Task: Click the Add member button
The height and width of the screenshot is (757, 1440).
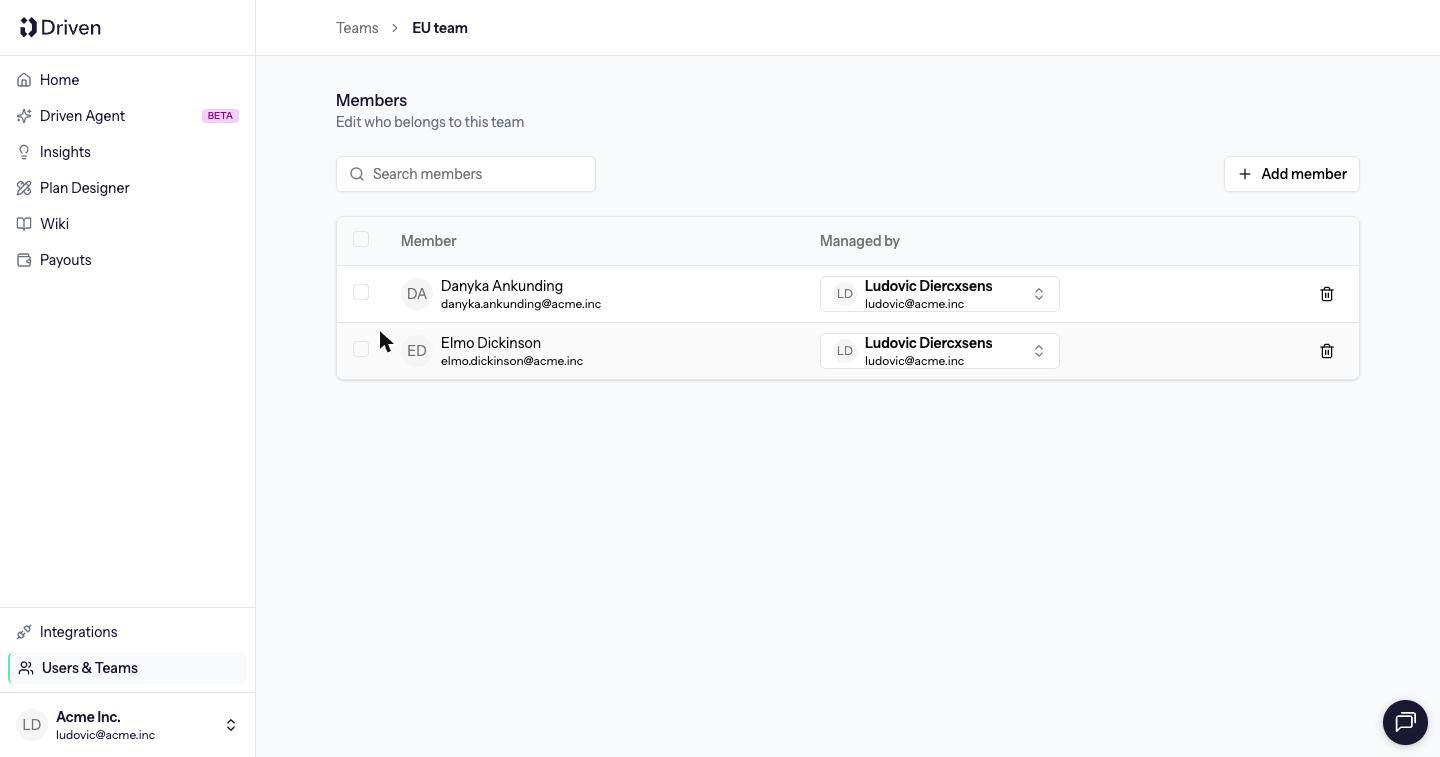Action: click(x=1292, y=174)
